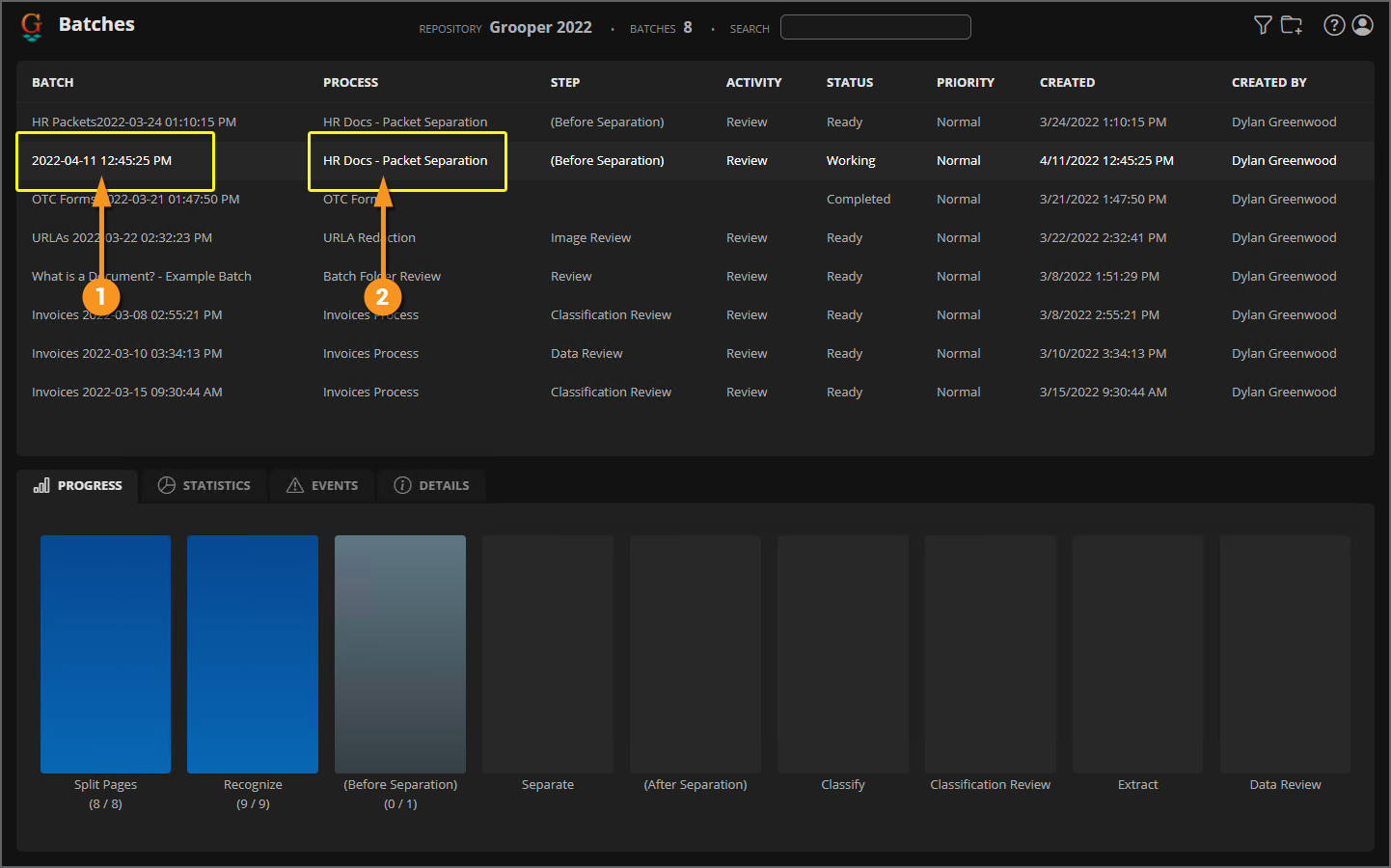The width and height of the screenshot is (1391, 868).
Task: Click the Recognize progress bar
Action: pos(253,654)
